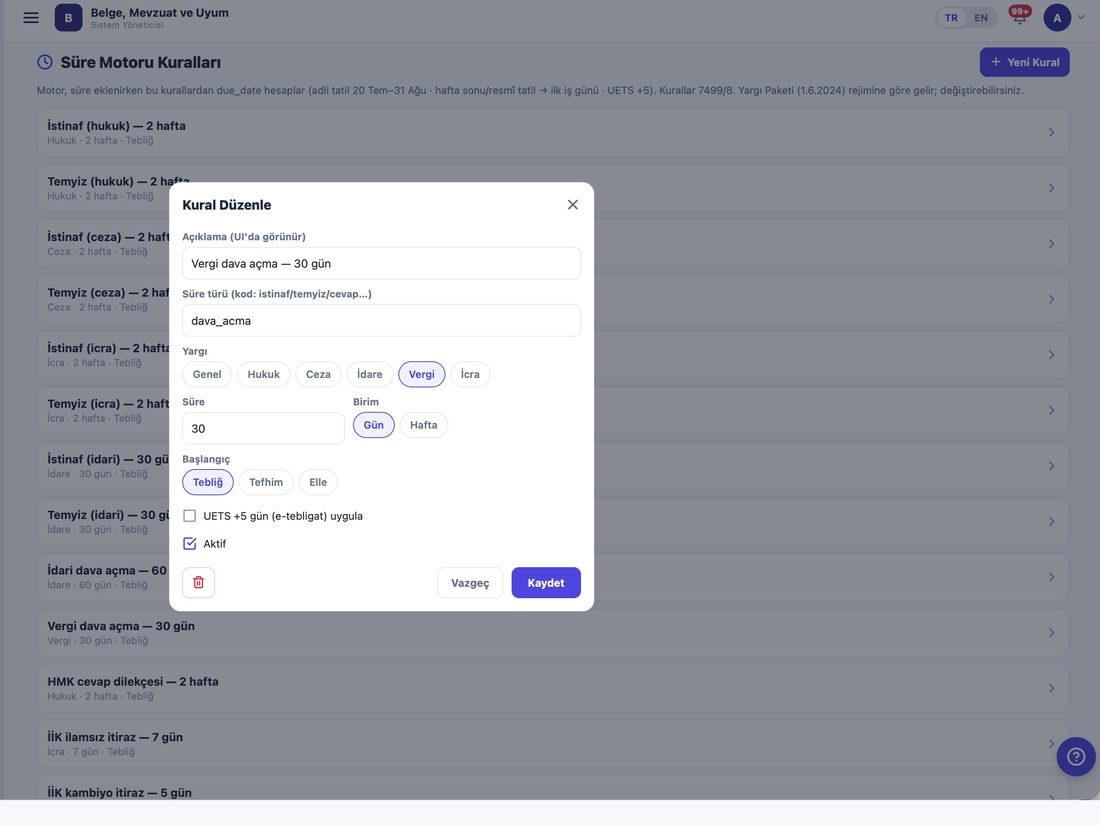The width and height of the screenshot is (1100, 825).
Task: Open the hamburger navigation menu
Action: pos(31,18)
